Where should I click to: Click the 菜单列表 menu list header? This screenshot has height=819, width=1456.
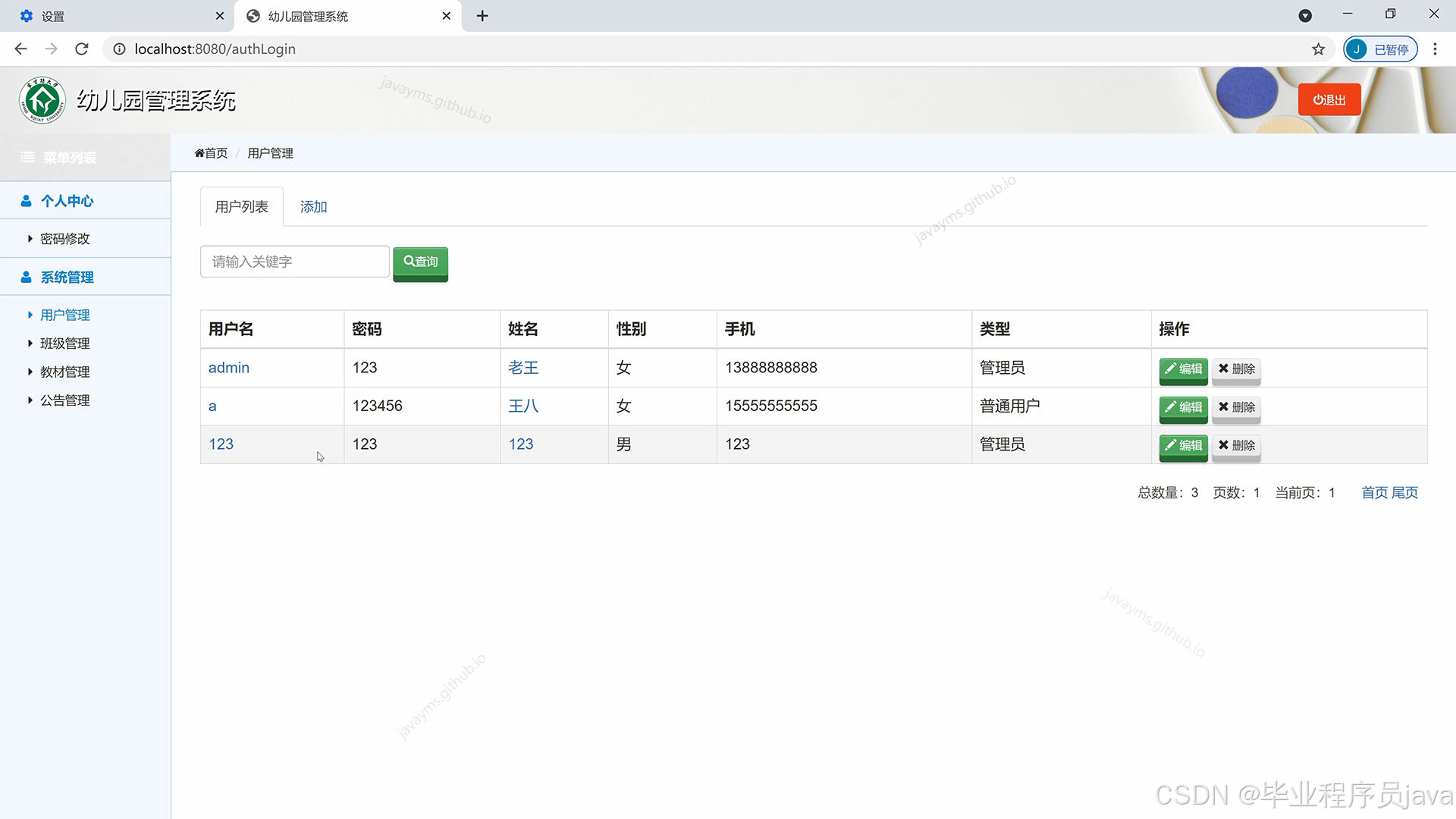pyautogui.click(x=59, y=158)
